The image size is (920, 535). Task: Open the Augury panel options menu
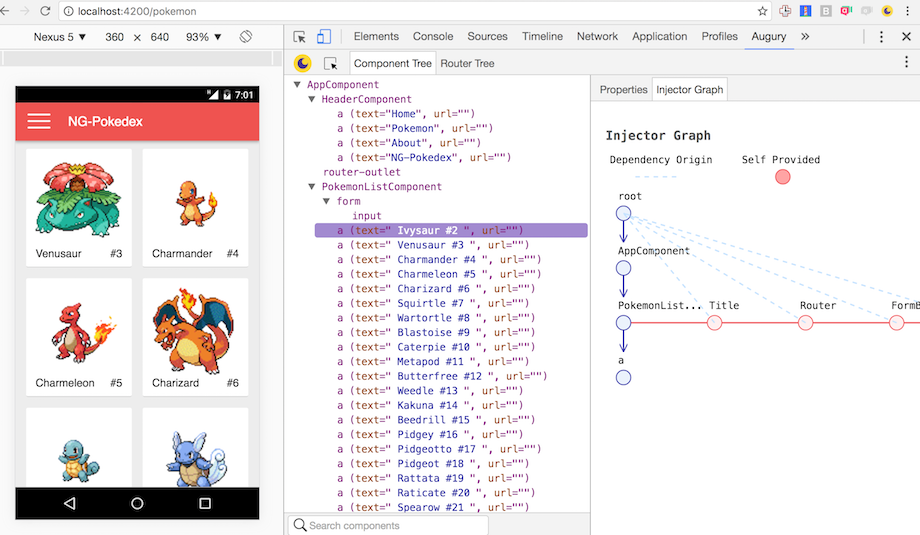pos(906,63)
